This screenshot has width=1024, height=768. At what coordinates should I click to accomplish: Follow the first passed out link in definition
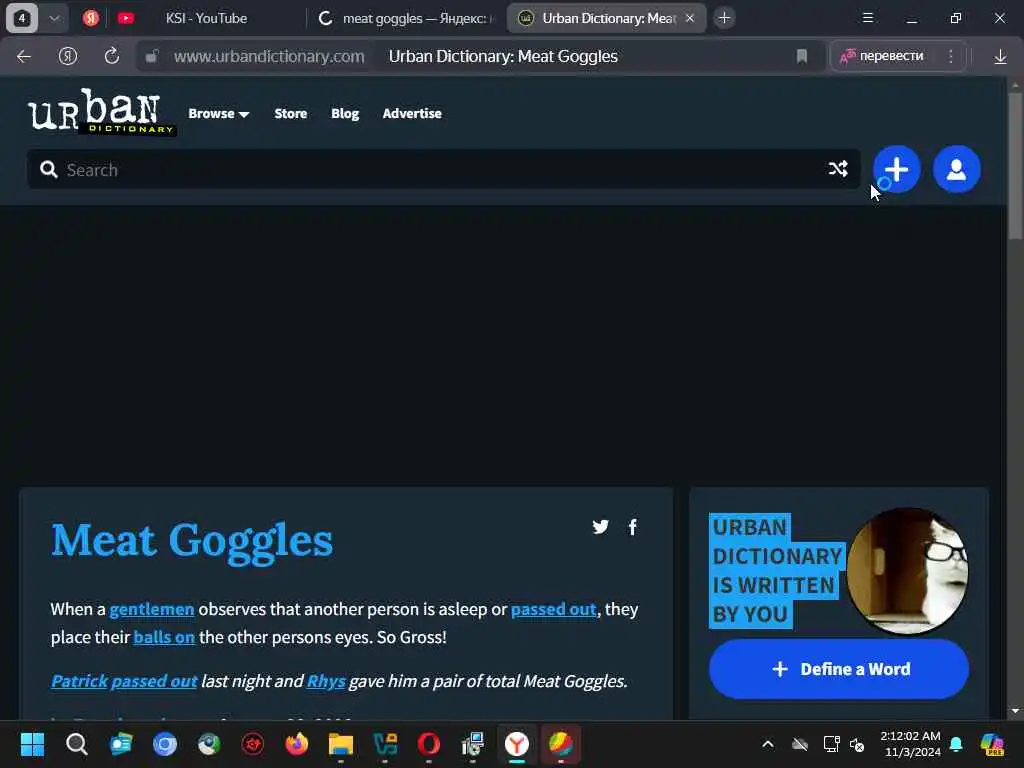553,609
